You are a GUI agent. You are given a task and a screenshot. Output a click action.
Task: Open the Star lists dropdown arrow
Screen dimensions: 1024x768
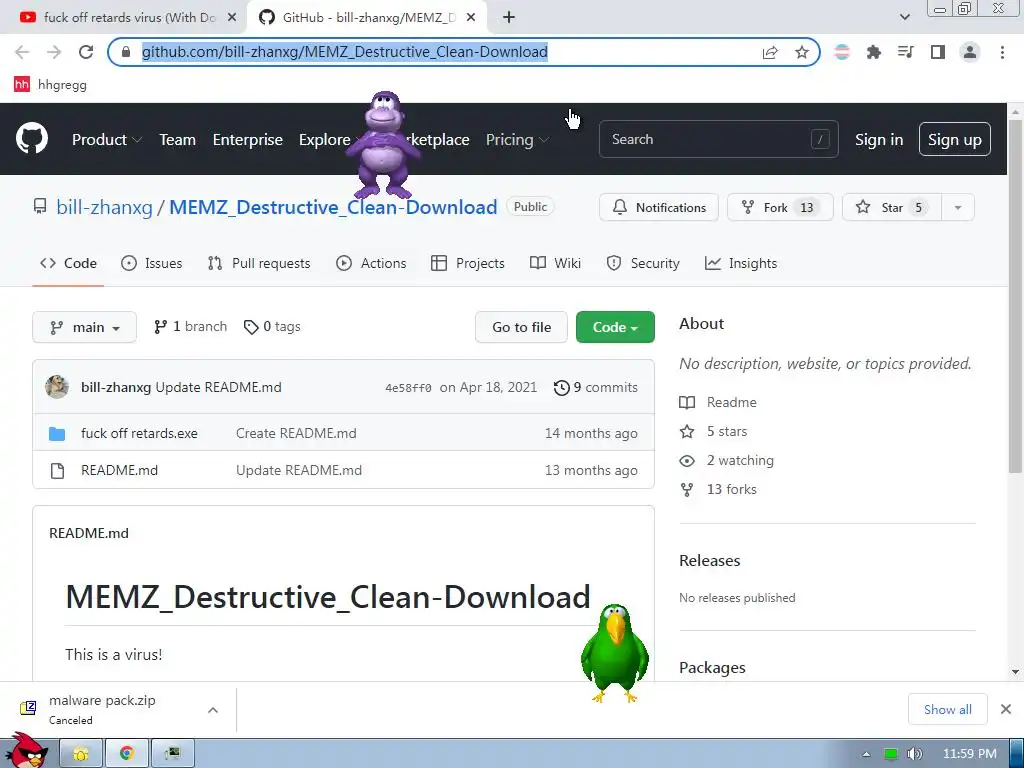(957, 207)
